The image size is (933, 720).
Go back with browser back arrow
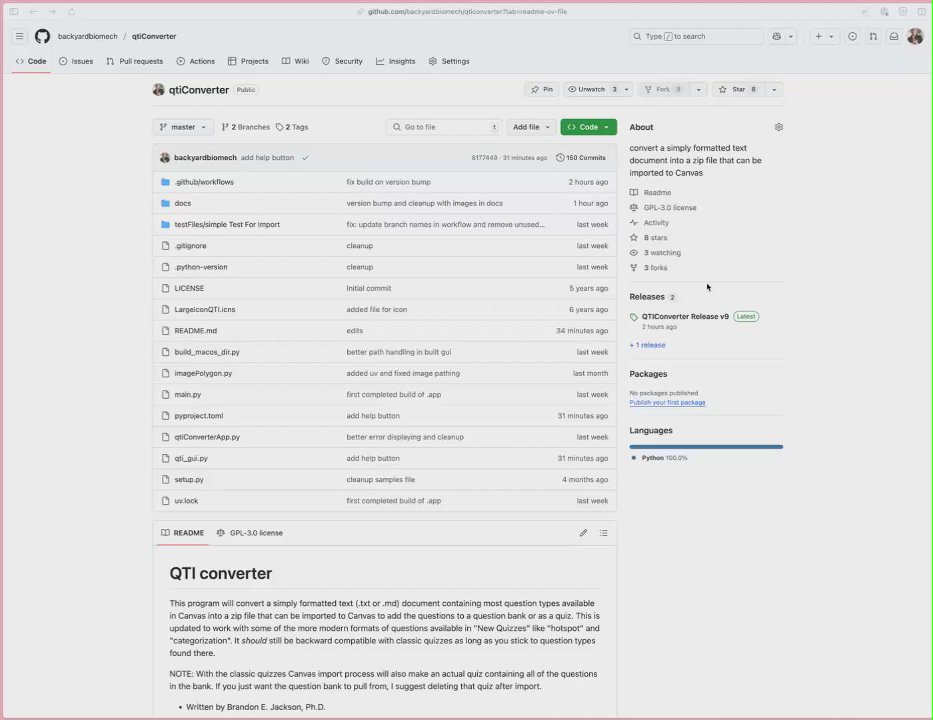click(33, 11)
